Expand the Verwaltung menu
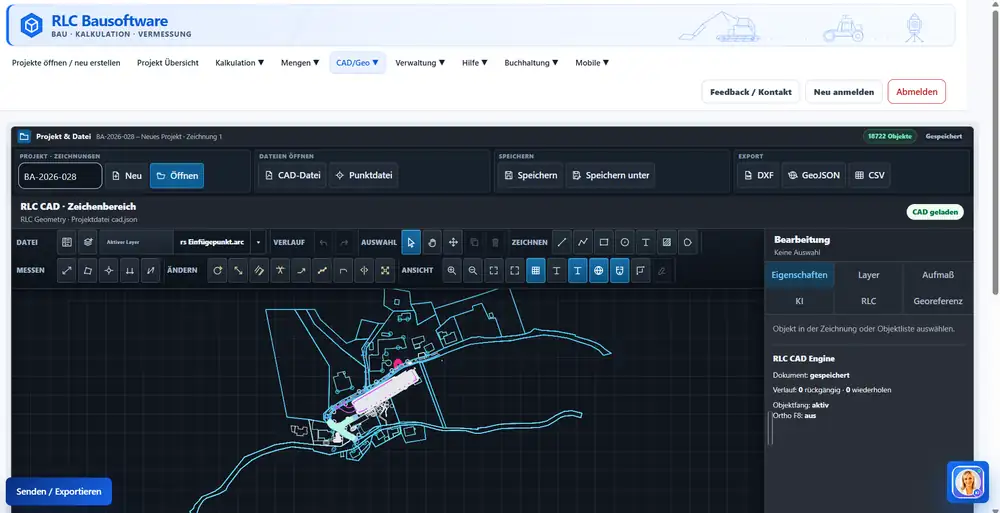 [420, 63]
